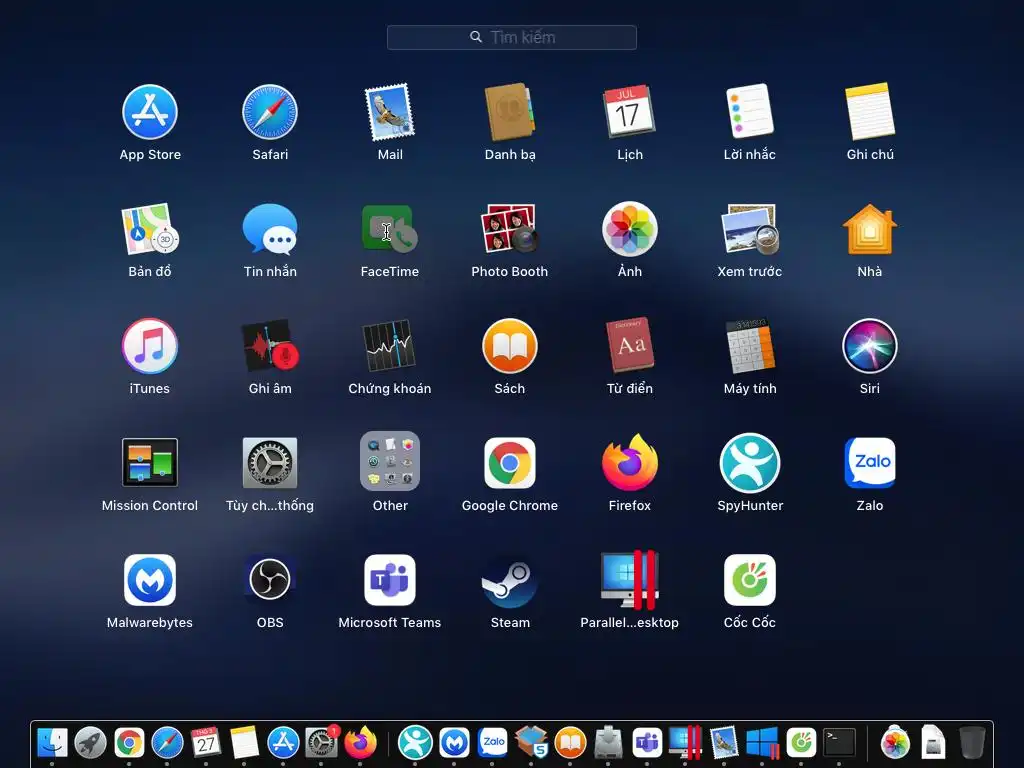Click the magnifier icon in search field

pos(476,37)
